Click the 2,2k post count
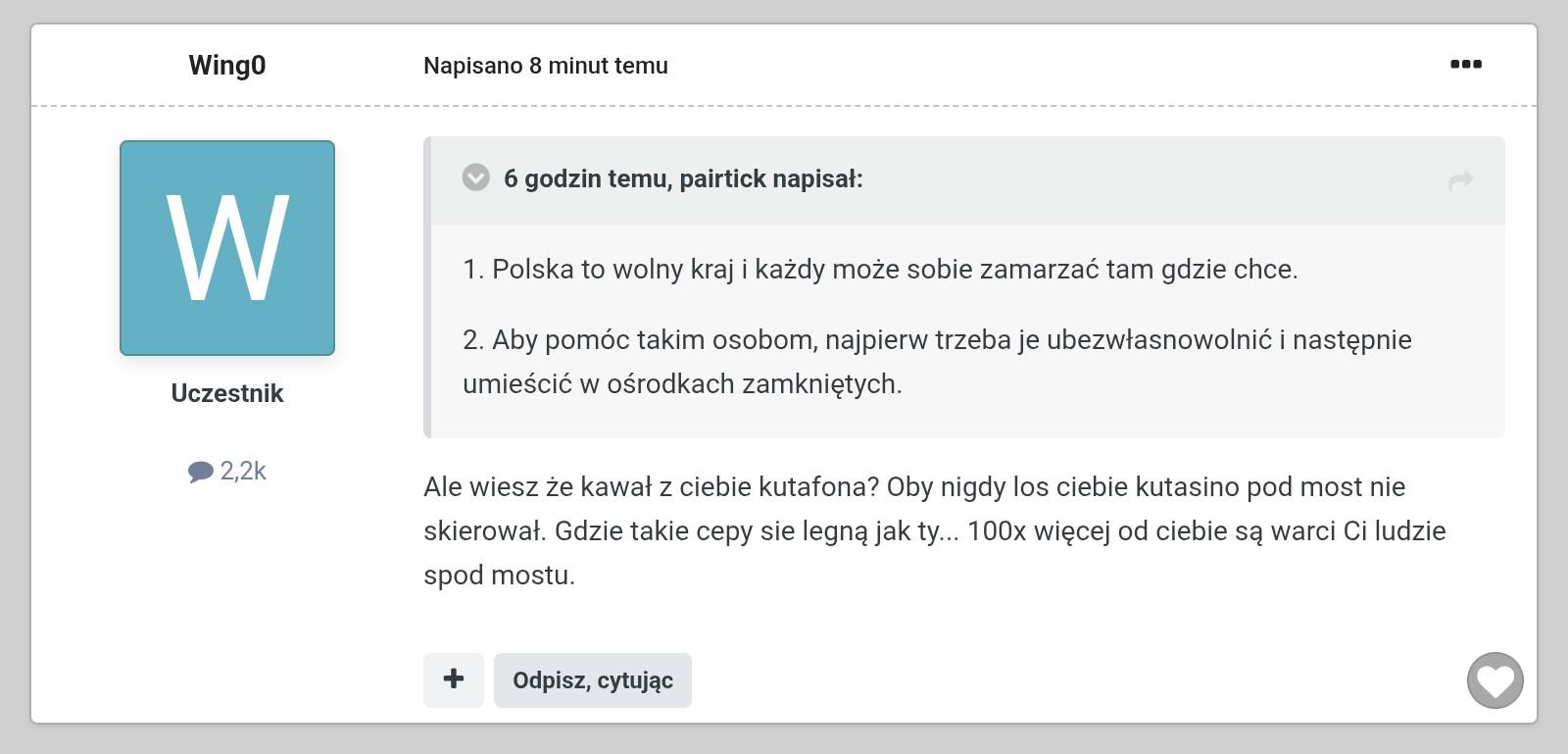Screen dimensions: 1568x754 243,472
